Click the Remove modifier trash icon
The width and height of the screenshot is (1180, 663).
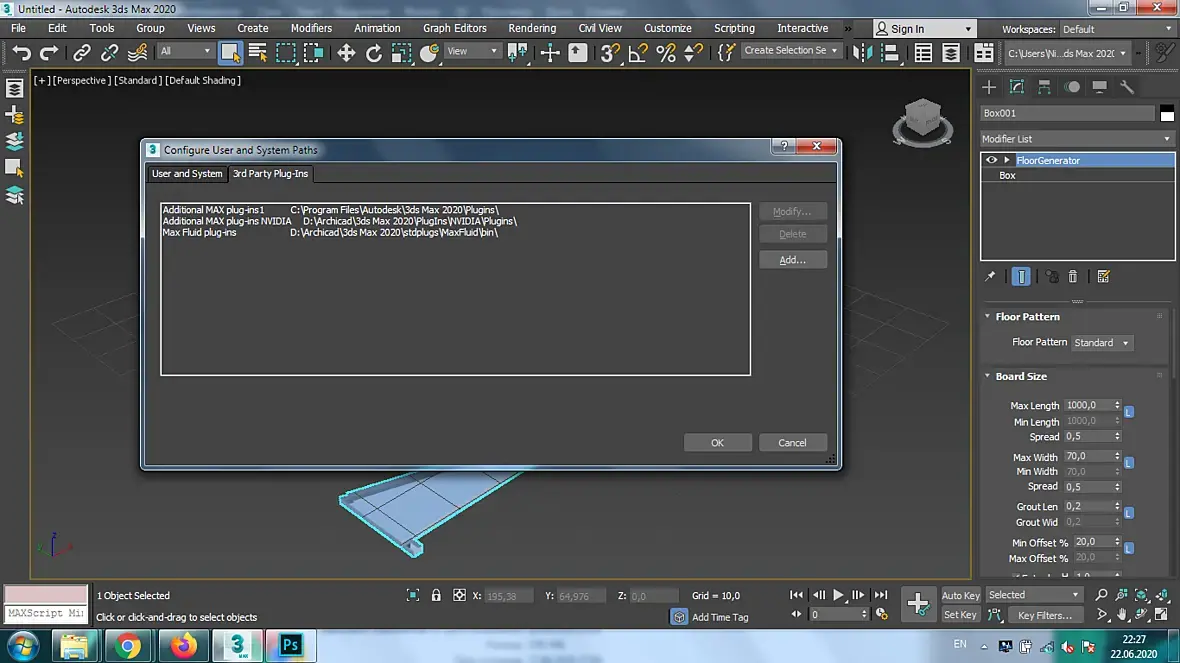click(1073, 277)
